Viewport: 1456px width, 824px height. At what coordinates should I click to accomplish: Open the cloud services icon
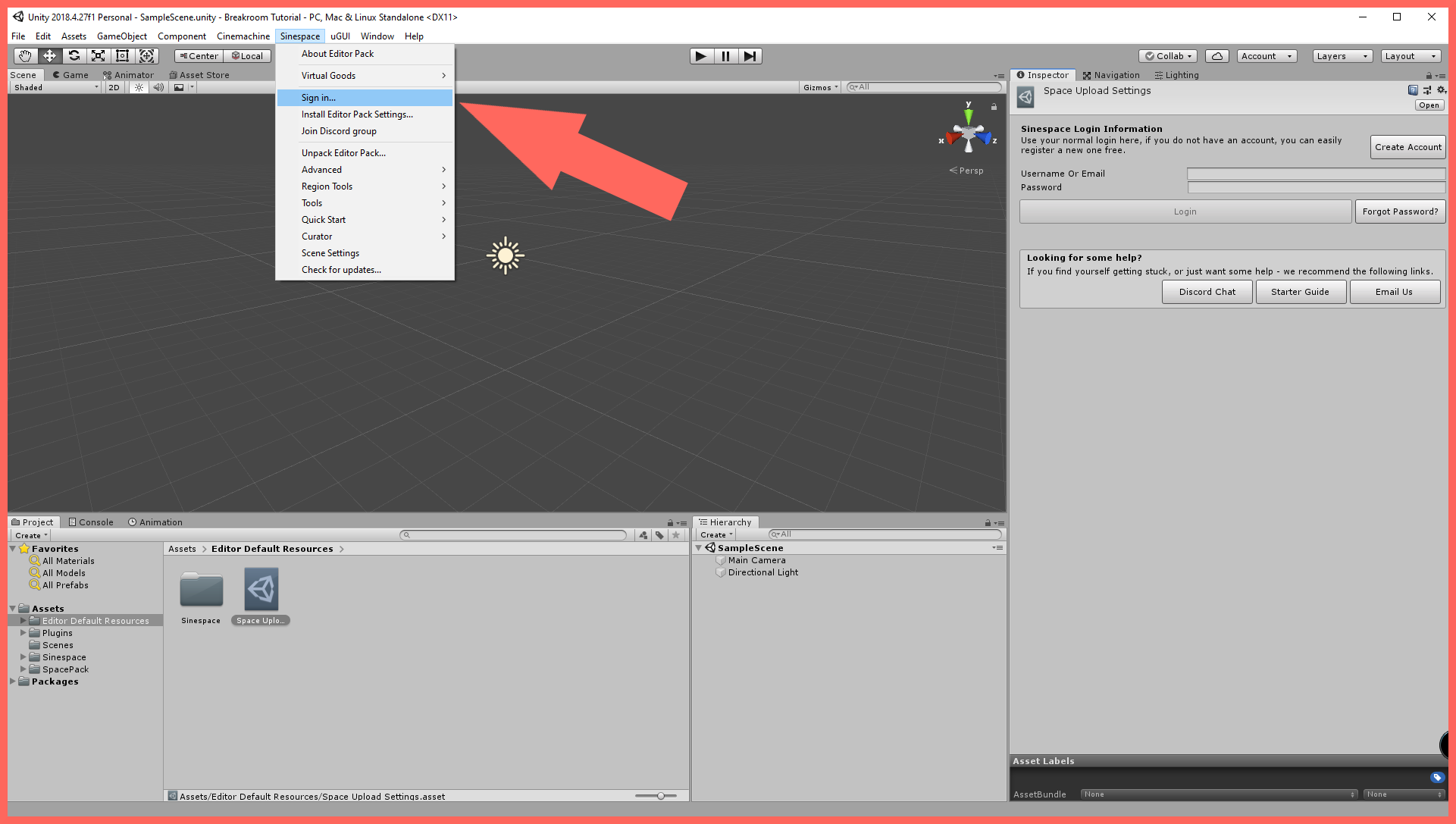point(1216,56)
